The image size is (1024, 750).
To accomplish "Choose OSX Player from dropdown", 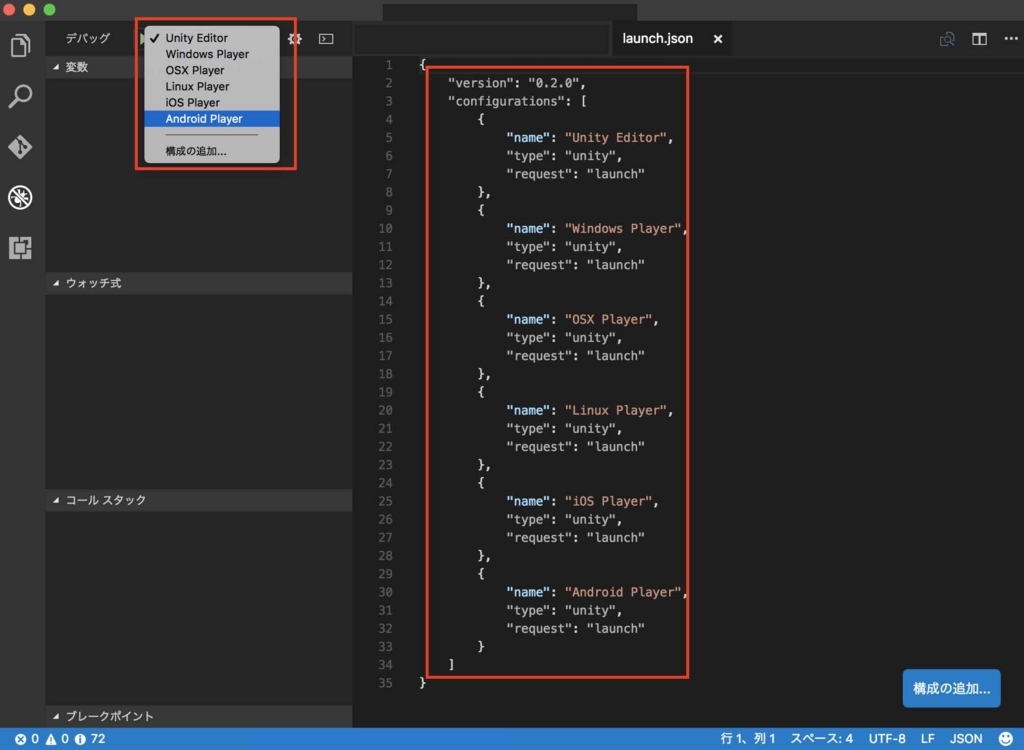I will tap(212, 70).
